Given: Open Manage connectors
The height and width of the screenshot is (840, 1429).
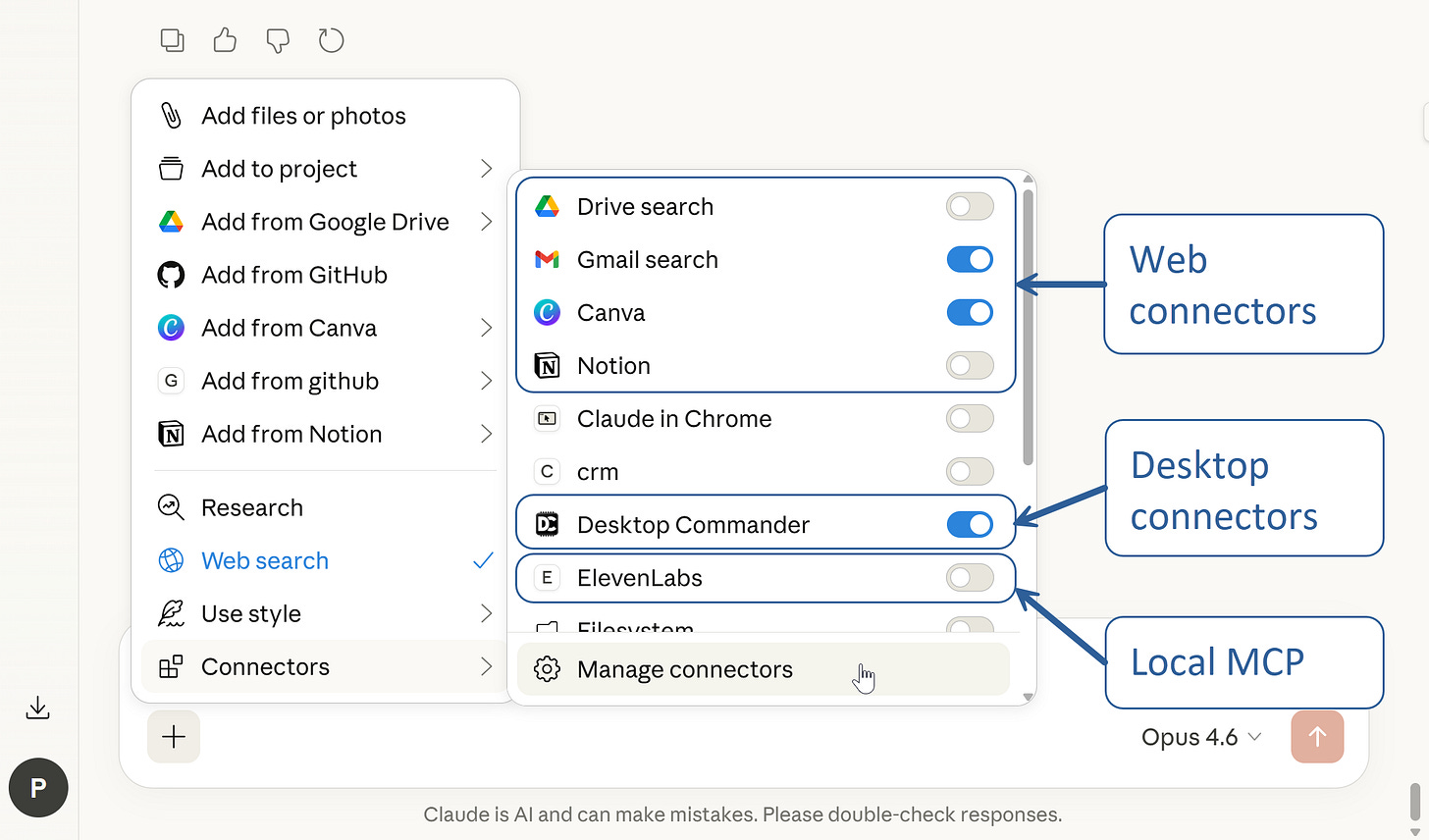Looking at the screenshot, I should coord(764,669).
